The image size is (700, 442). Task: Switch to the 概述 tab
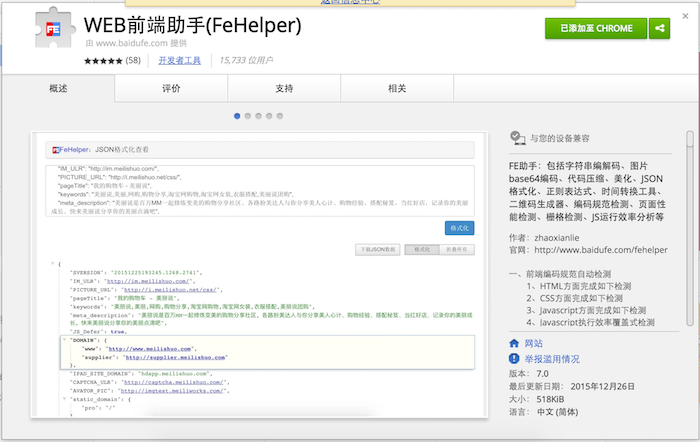point(58,88)
